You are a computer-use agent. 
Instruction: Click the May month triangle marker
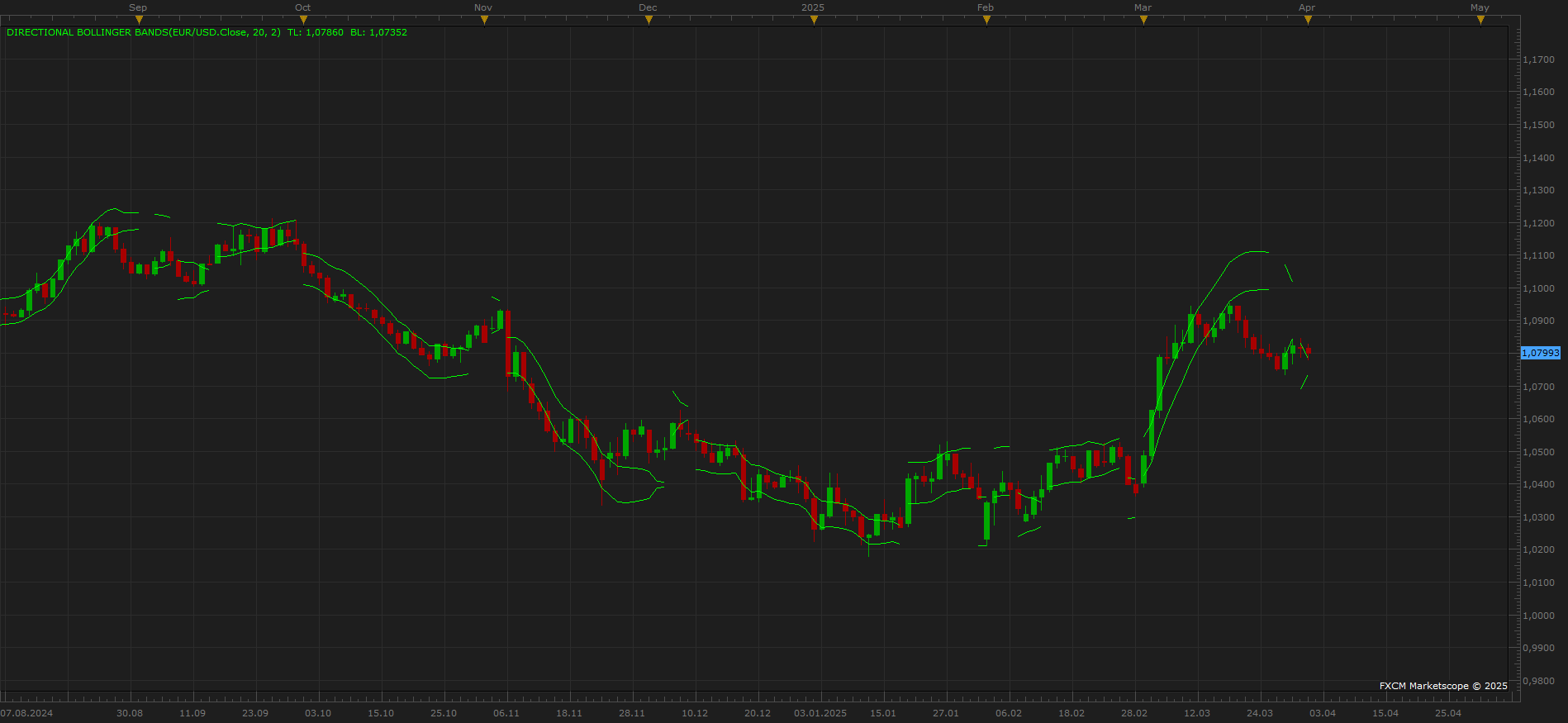(1480, 20)
